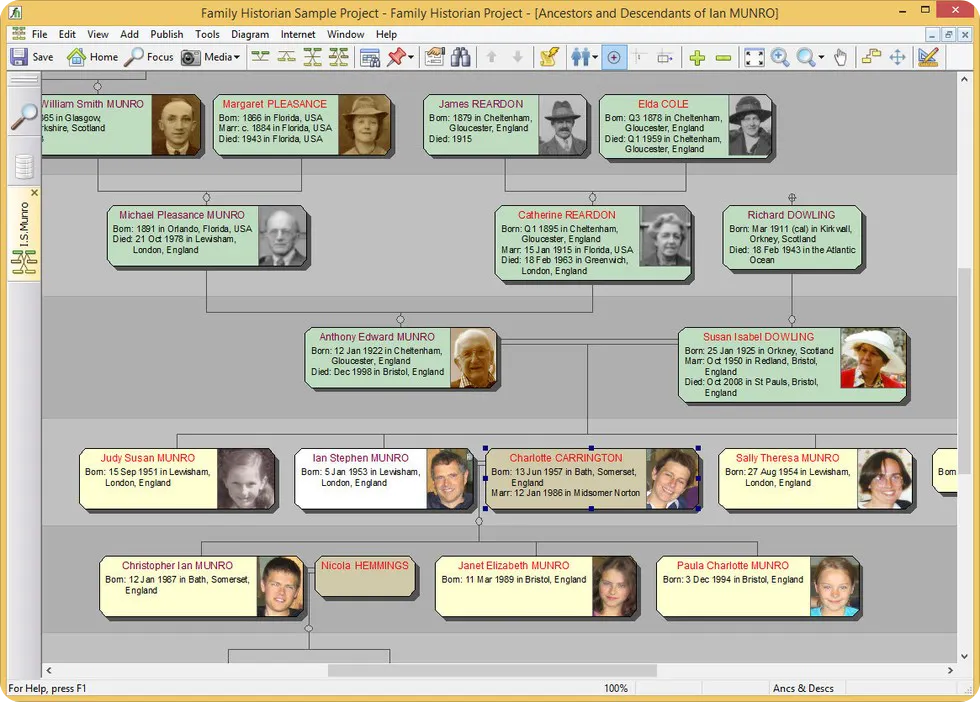
Task: Select the hand pan tool
Action: click(838, 57)
